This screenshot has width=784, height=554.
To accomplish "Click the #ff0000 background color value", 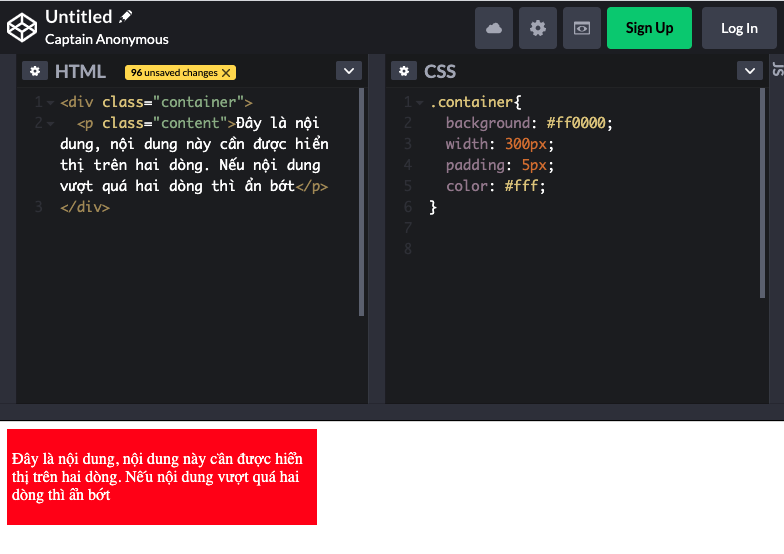I will [x=578, y=123].
